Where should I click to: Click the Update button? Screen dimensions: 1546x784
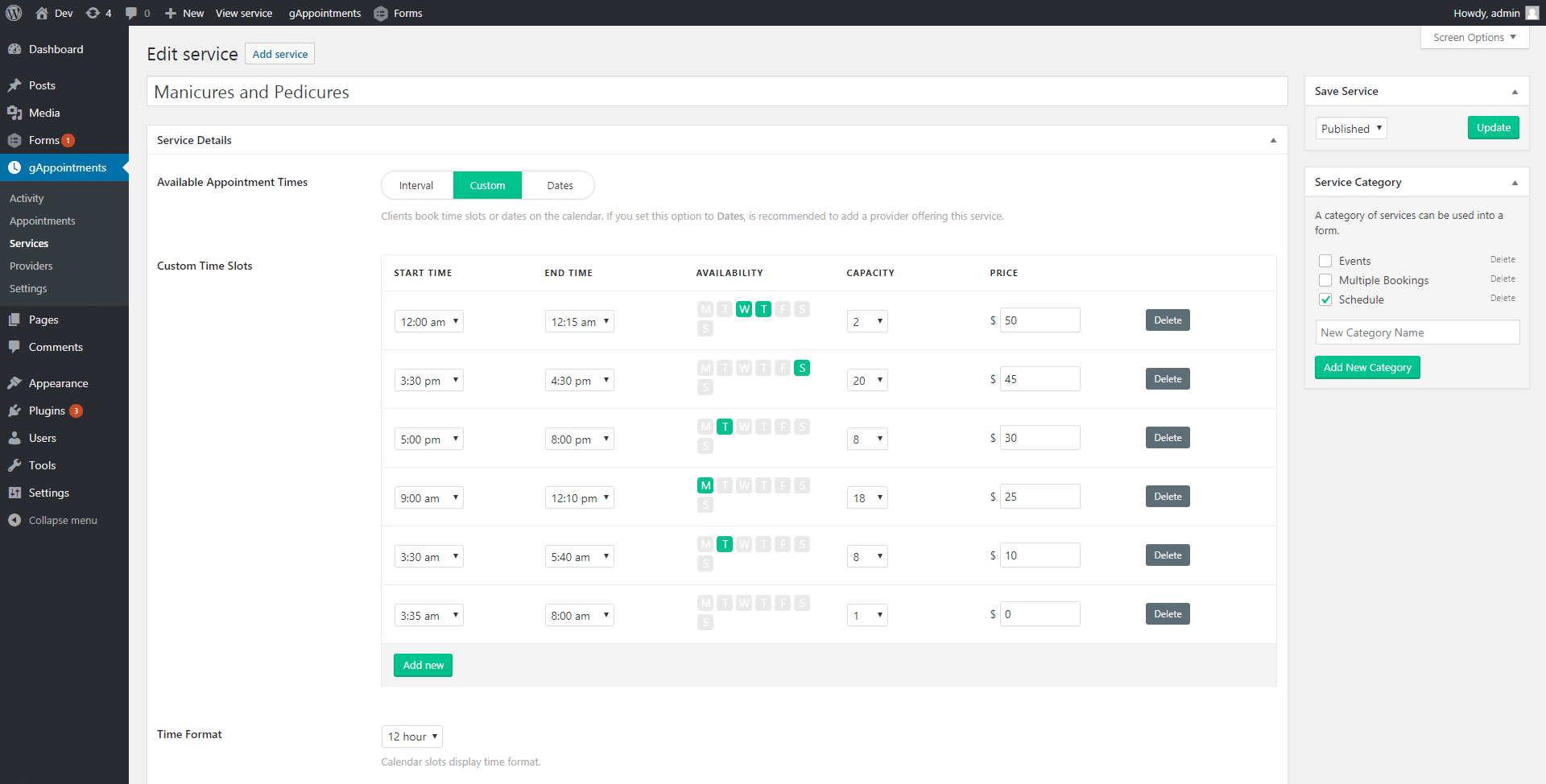coord(1493,128)
